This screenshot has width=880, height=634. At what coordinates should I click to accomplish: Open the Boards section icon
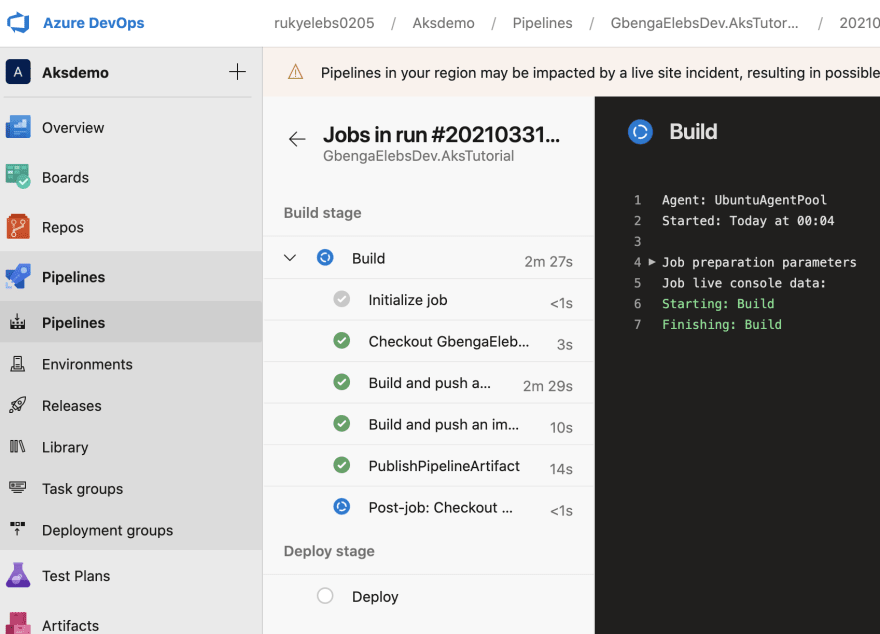coord(18,176)
